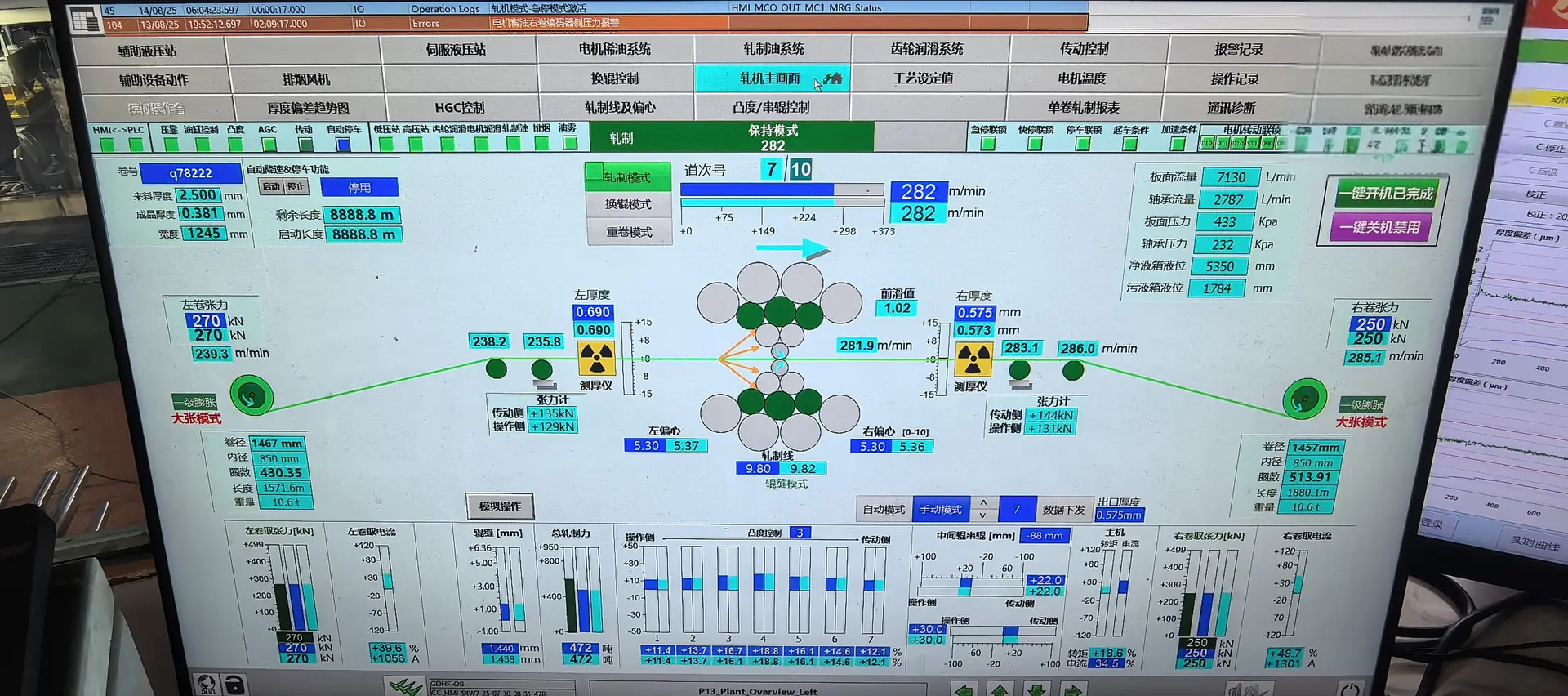Viewport: 1568px width, 696px height.
Task: Click the 模拟操作 button
Action: tap(500, 506)
